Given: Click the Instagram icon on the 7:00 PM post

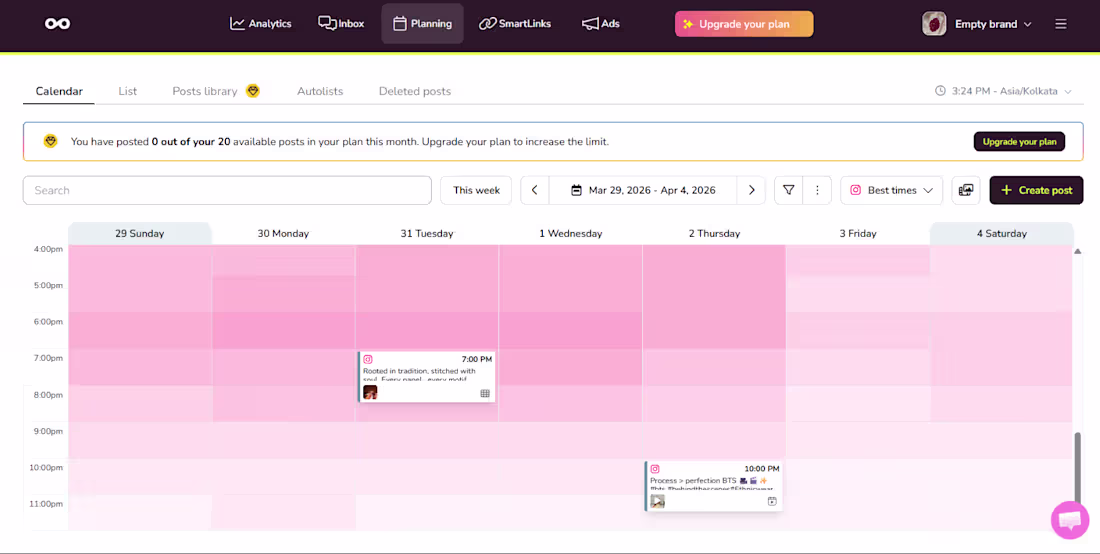Looking at the screenshot, I should tap(368, 359).
